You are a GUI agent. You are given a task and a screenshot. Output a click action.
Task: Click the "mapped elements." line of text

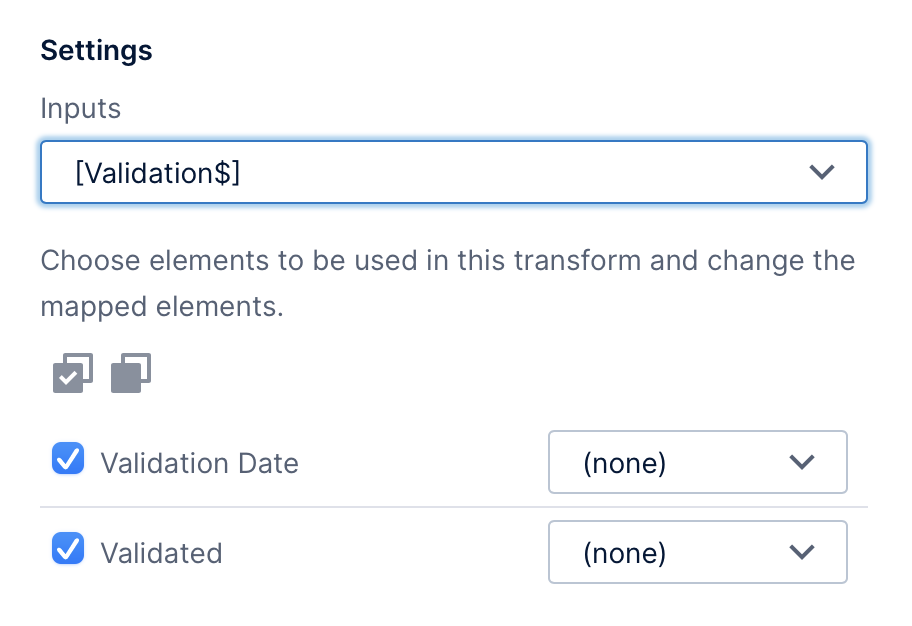click(162, 307)
